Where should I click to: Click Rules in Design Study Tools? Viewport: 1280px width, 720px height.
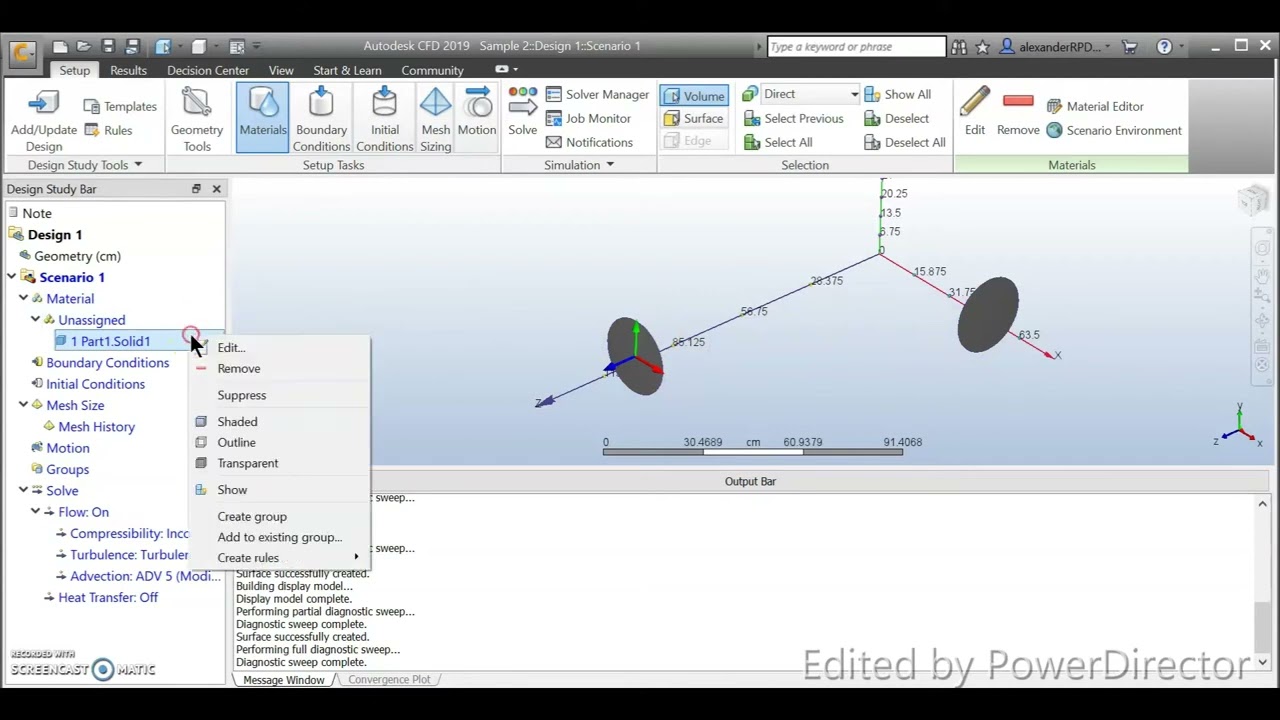click(x=108, y=130)
